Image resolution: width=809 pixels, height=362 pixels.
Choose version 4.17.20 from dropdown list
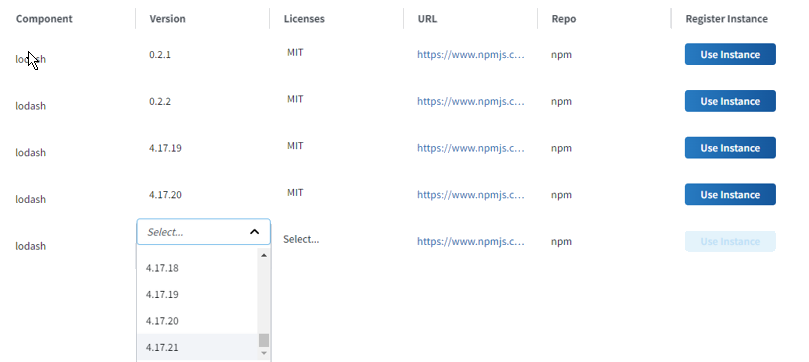point(197,321)
